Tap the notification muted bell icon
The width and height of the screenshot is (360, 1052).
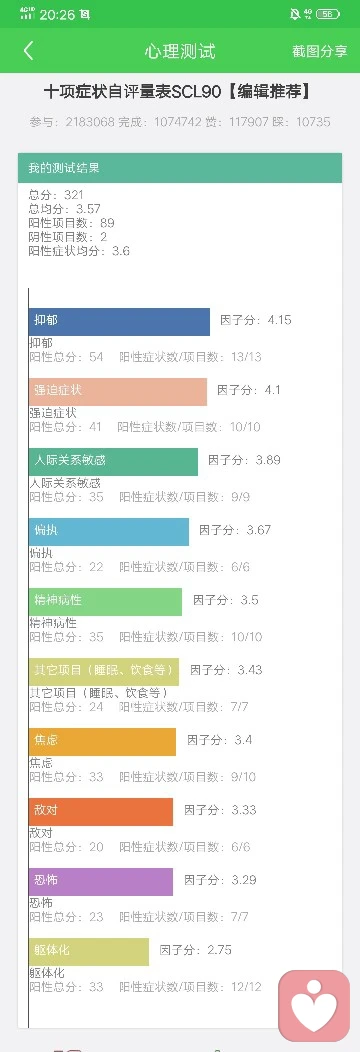[295, 14]
